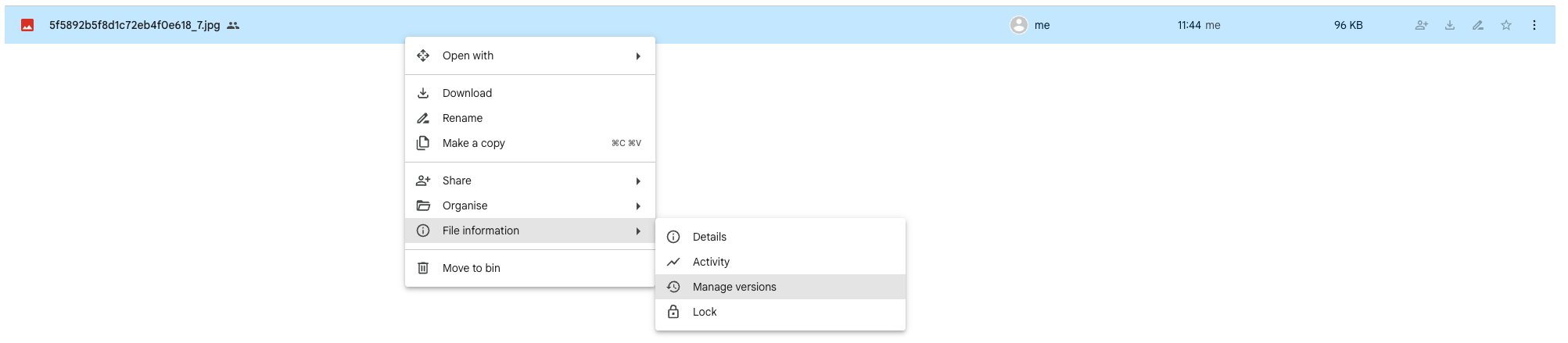This screenshot has height=343, width=1568.
Task: Open Activity from the submenu
Action: click(780, 262)
